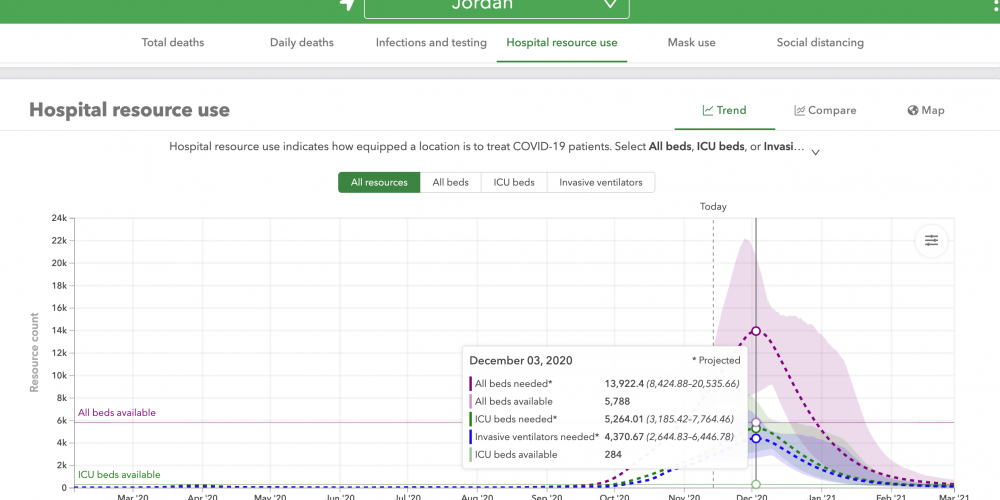Screen dimensions: 1000x500
Task: Click the location arrow icon beside Jordan
Action: (x=347, y=4)
